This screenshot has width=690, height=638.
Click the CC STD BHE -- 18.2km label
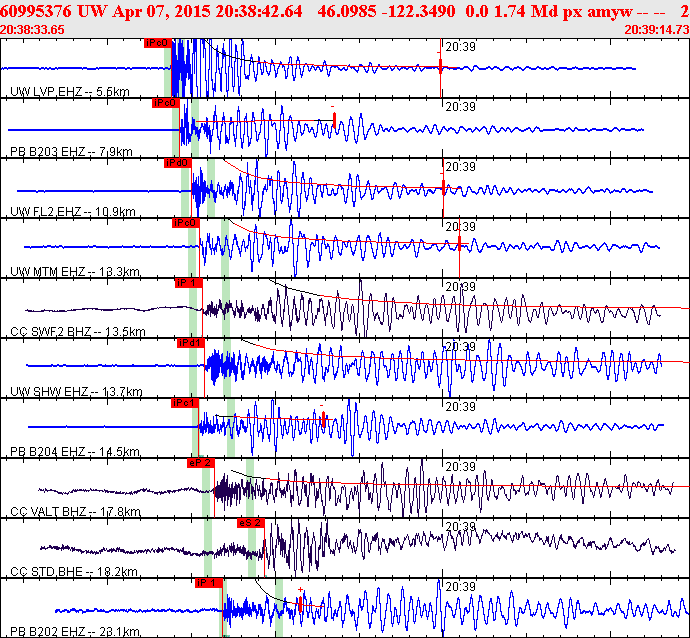tap(74, 572)
